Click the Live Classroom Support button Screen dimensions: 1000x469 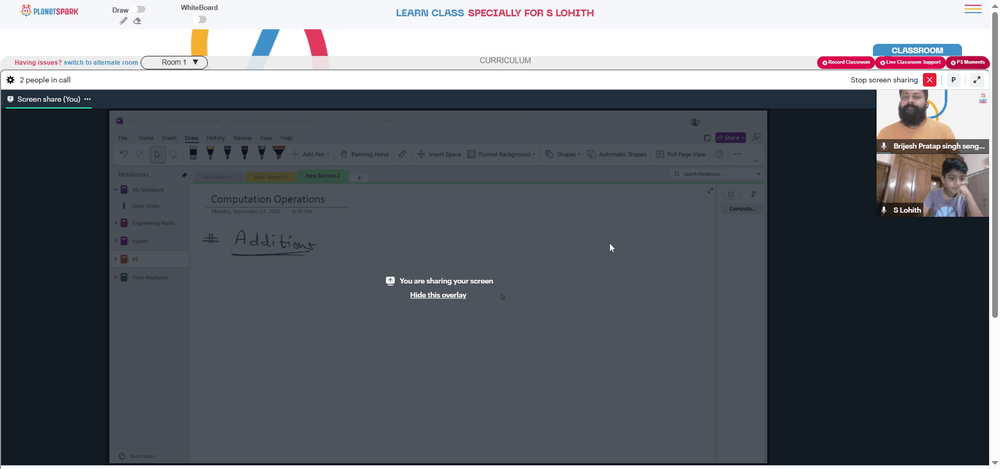pyautogui.click(x=910, y=63)
